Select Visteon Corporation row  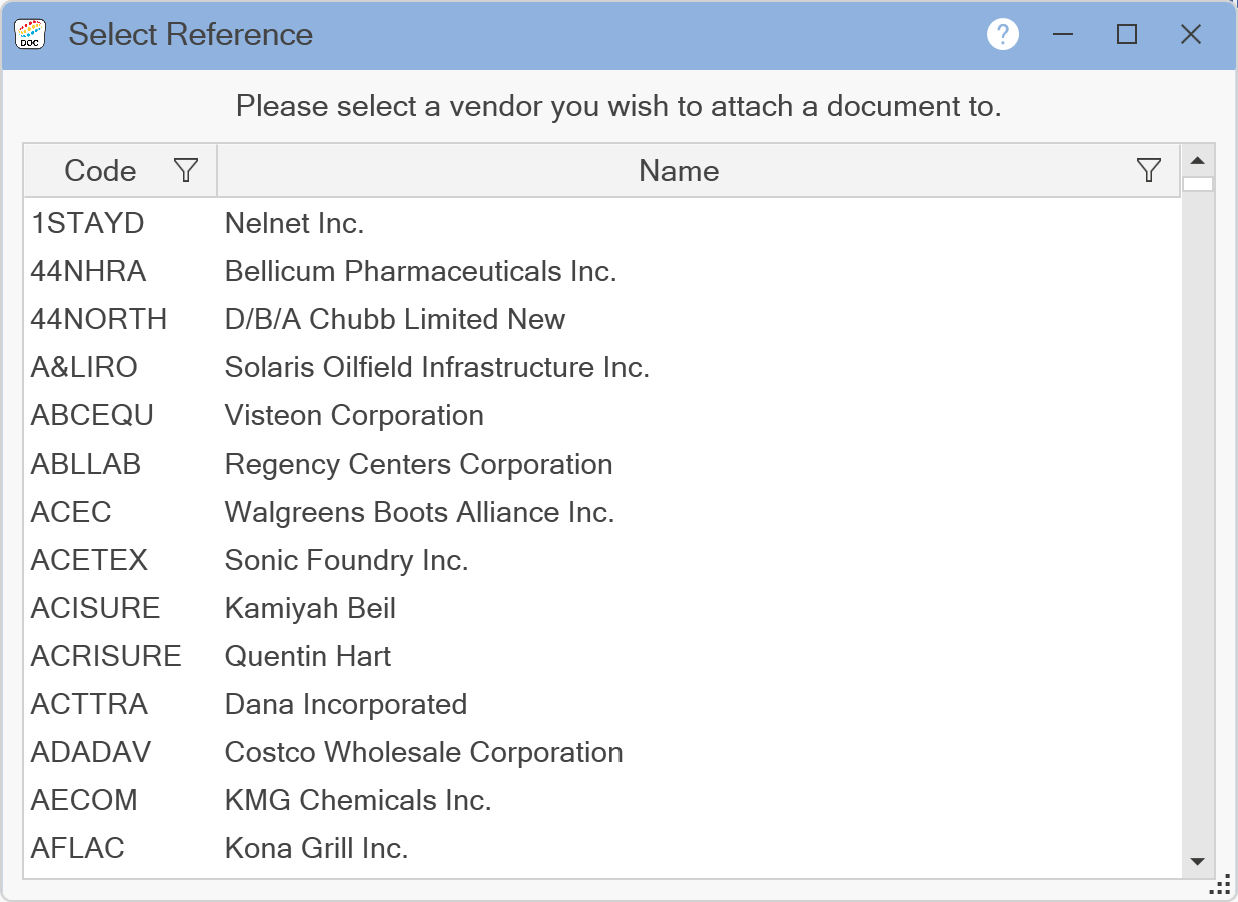(354, 415)
